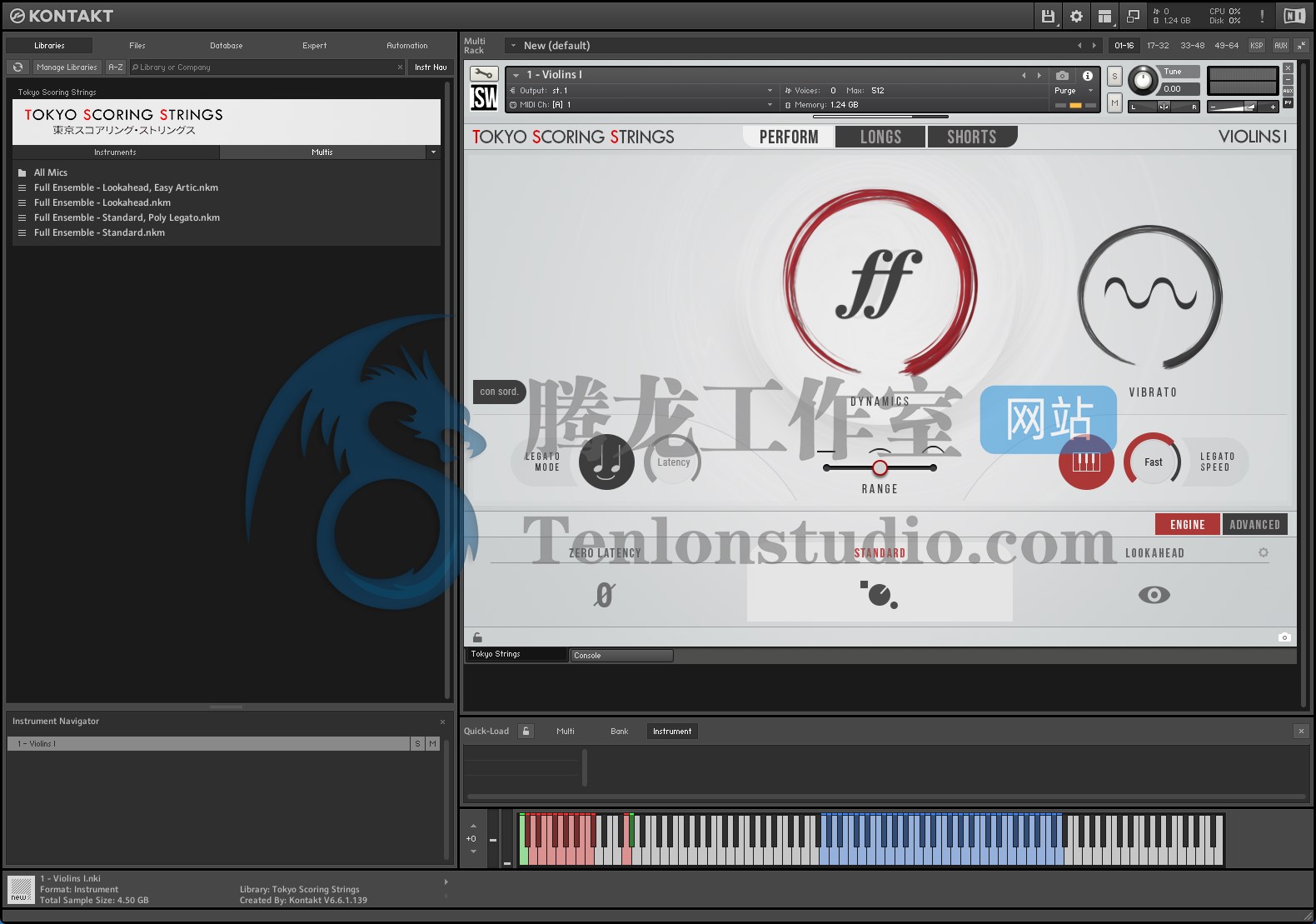Show the instrument info icon
This screenshot has height=924, width=1316.
(x=1087, y=75)
